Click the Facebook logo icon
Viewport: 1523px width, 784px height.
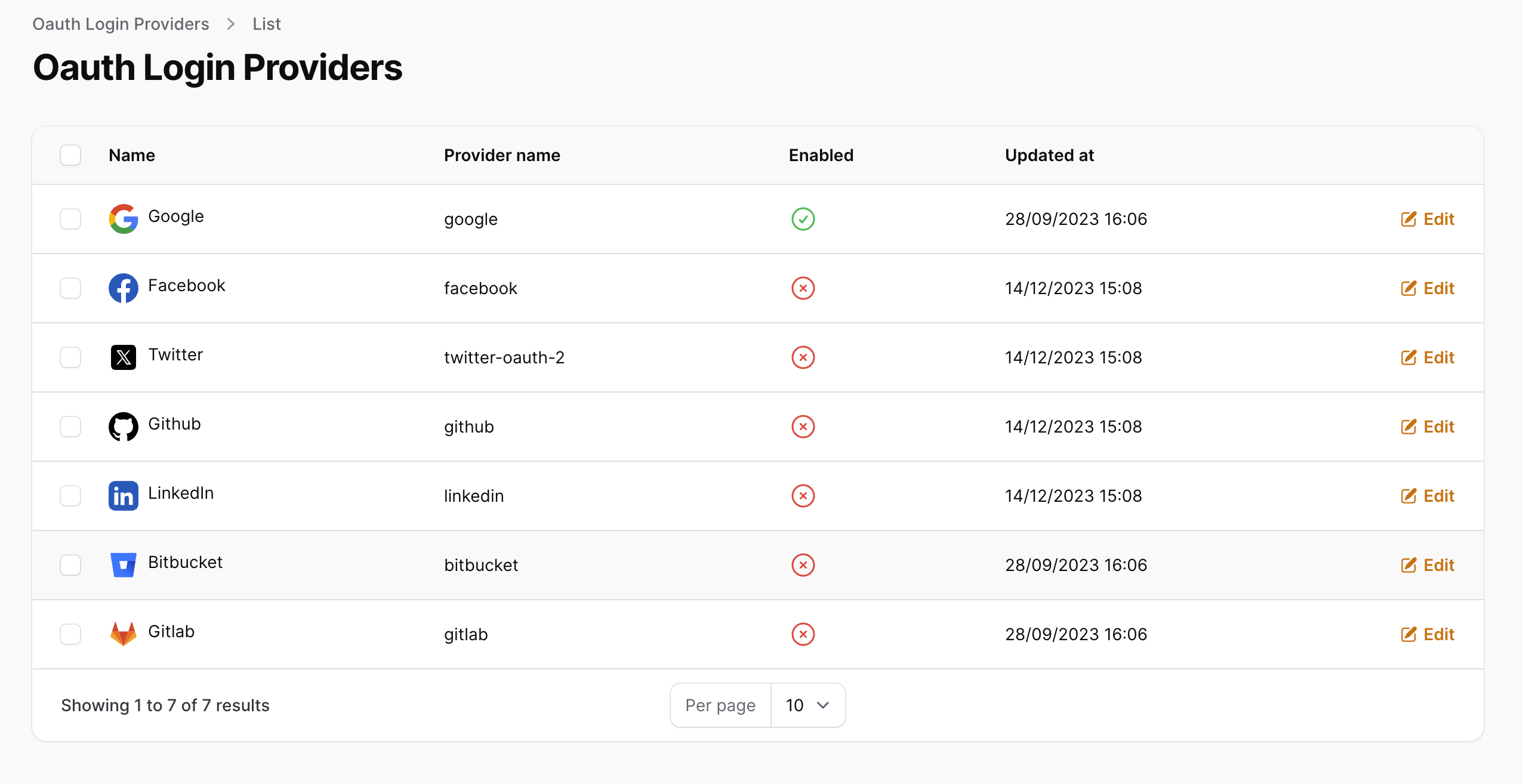coord(124,288)
